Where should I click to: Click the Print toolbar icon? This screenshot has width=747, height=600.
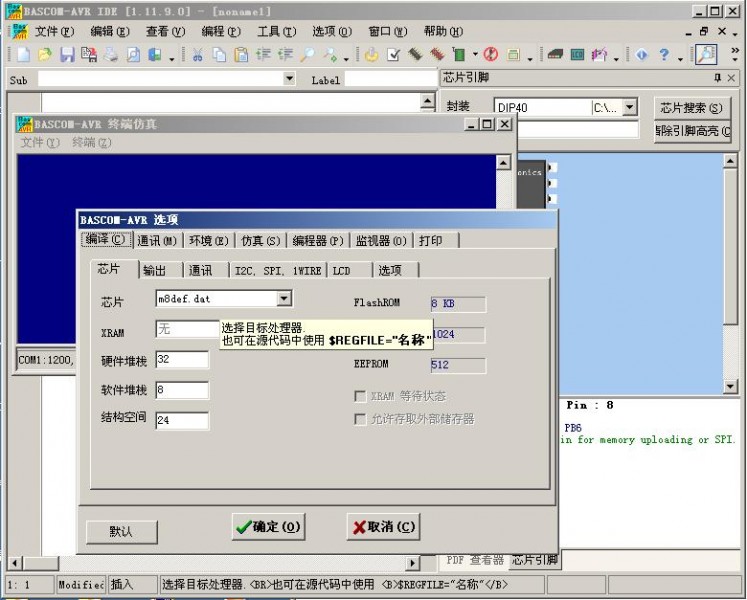(111, 54)
